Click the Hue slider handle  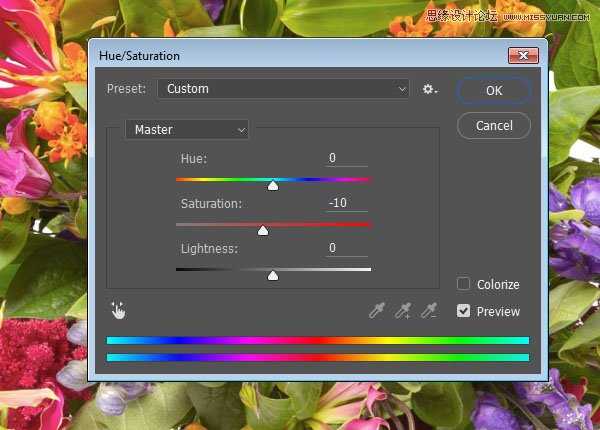pyautogui.click(x=273, y=185)
